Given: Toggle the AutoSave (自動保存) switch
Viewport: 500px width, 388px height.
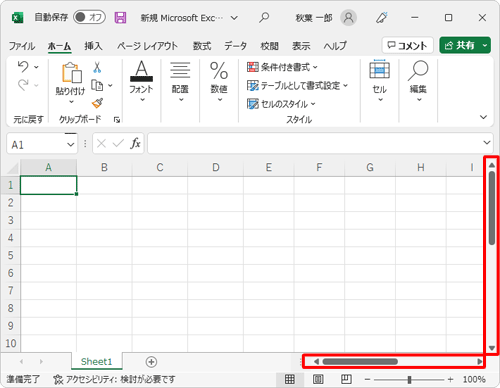Looking at the screenshot, I should coord(89,17).
